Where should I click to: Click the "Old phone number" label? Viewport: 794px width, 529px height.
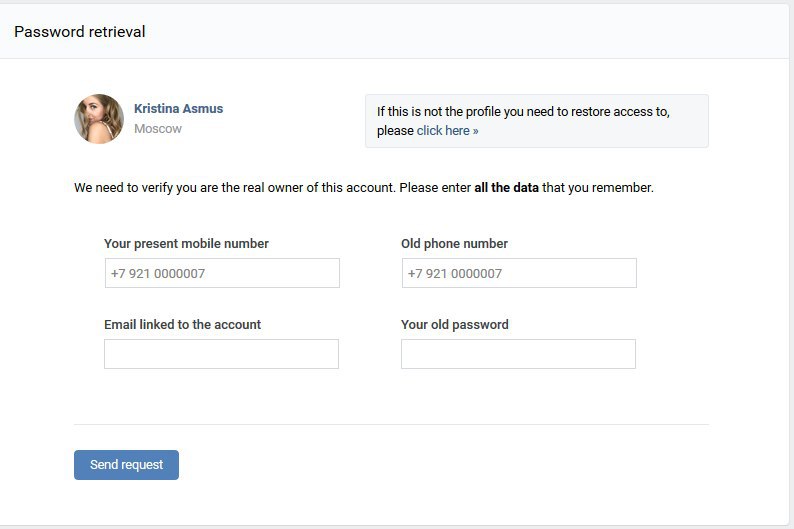click(x=454, y=243)
